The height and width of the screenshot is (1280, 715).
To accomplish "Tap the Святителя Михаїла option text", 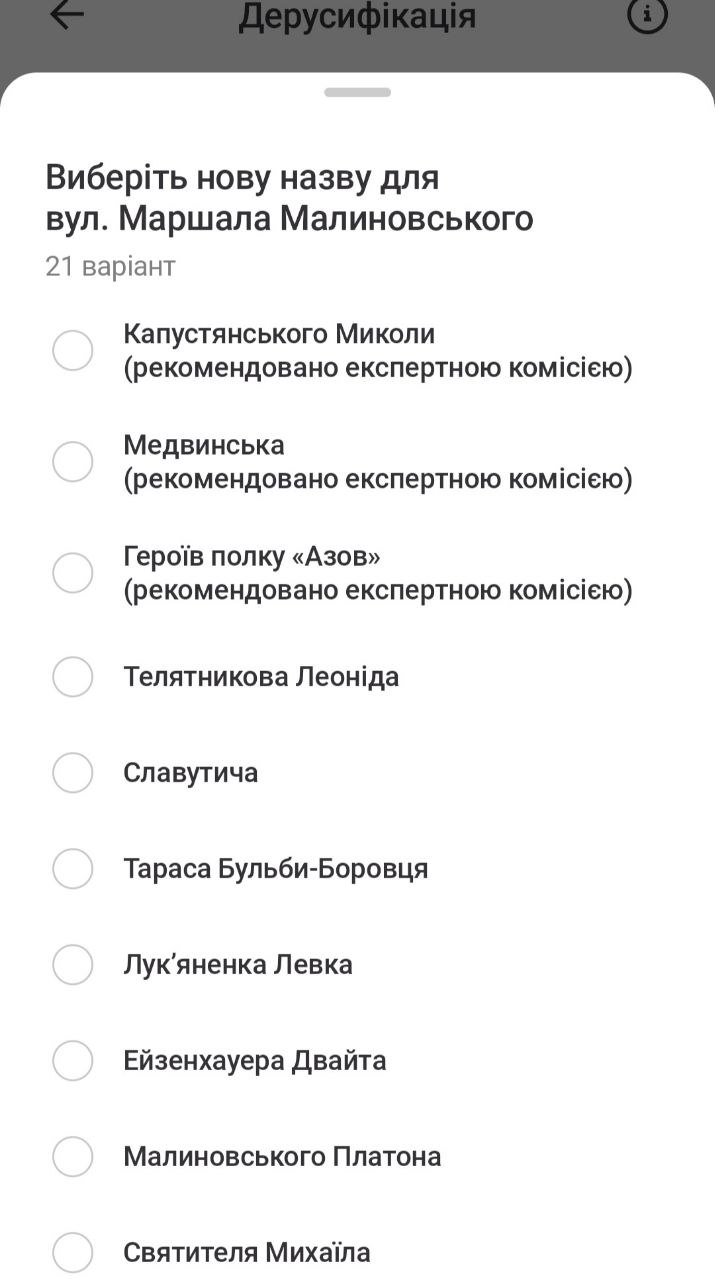I will point(247,1253).
